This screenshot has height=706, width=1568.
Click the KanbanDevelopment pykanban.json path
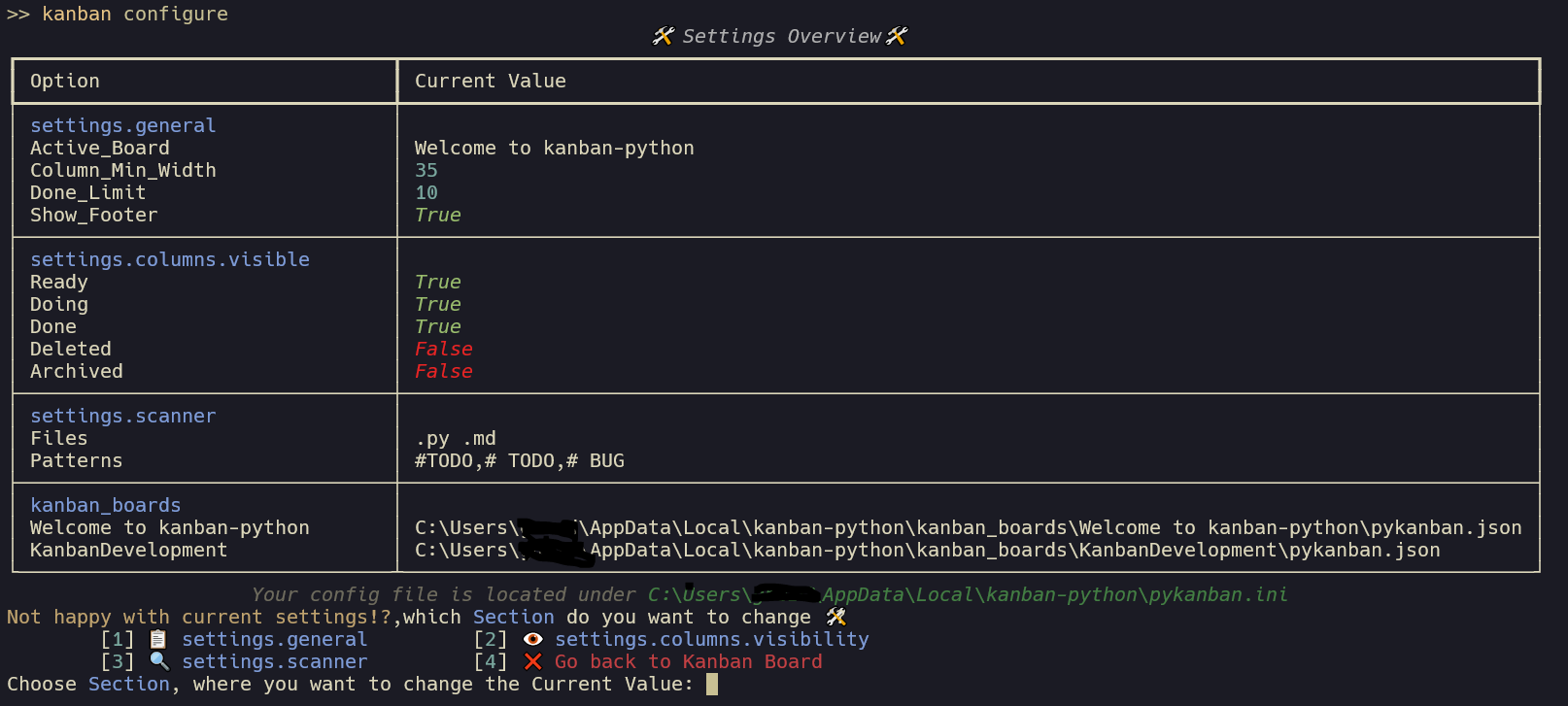click(x=928, y=550)
